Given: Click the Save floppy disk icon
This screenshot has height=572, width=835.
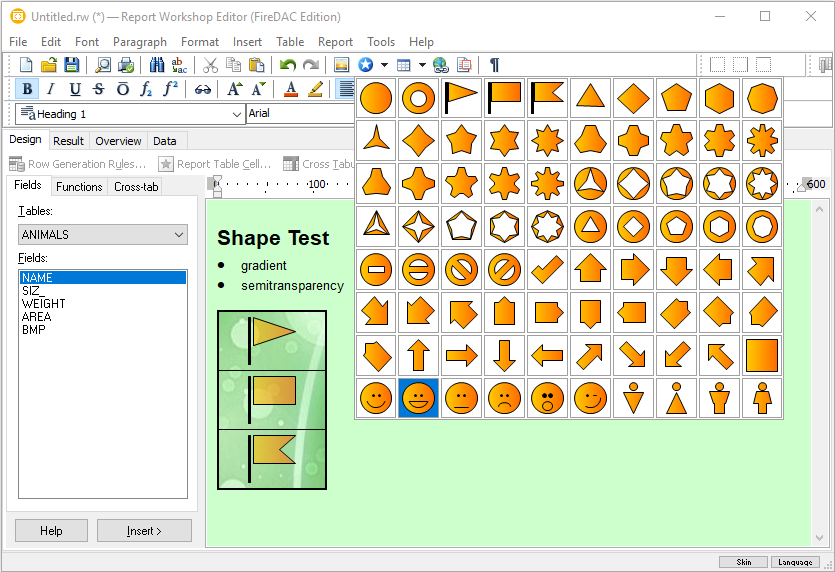Looking at the screenshot, I should click(72, 65).
